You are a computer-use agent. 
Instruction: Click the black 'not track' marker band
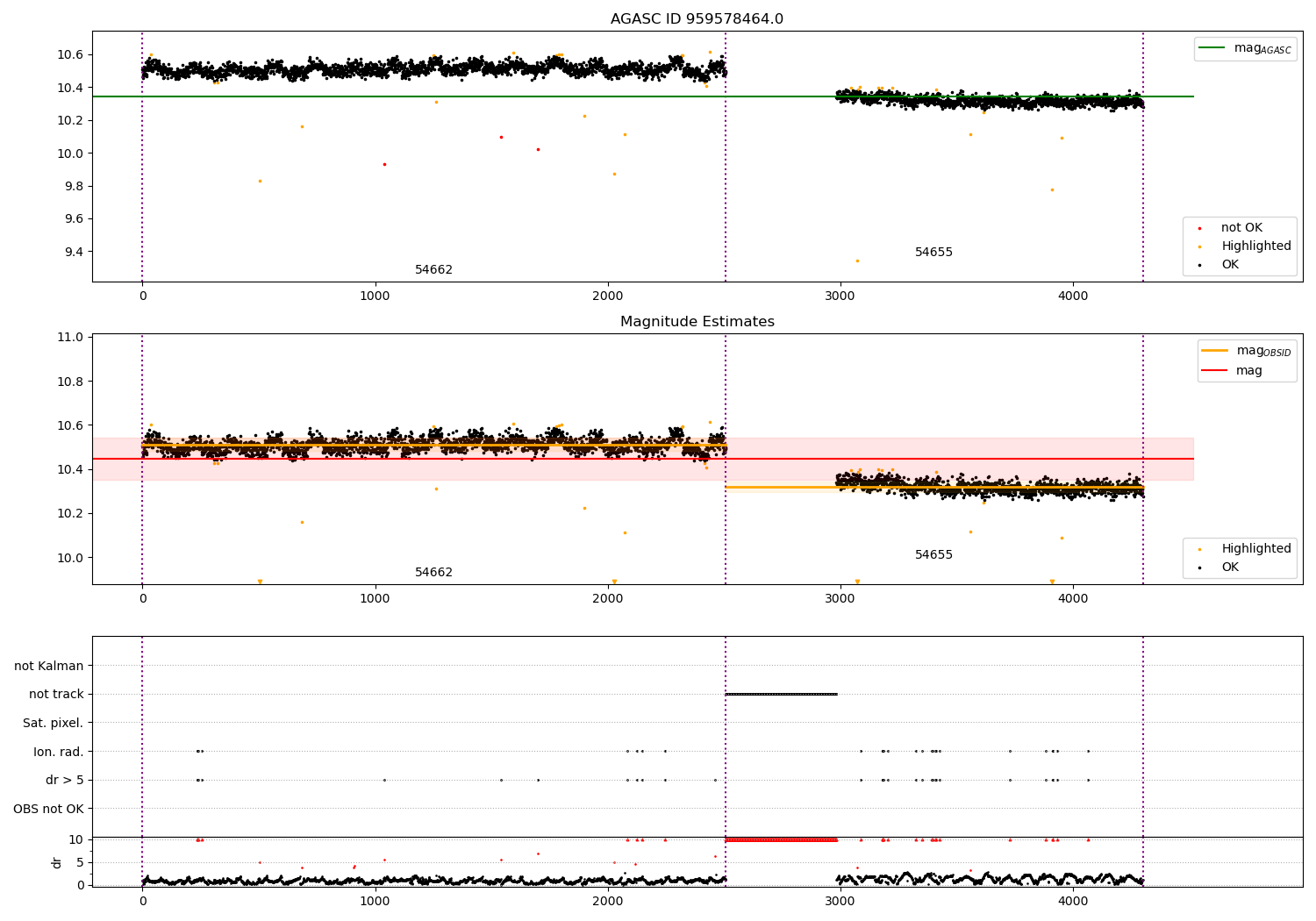(781, 694)
